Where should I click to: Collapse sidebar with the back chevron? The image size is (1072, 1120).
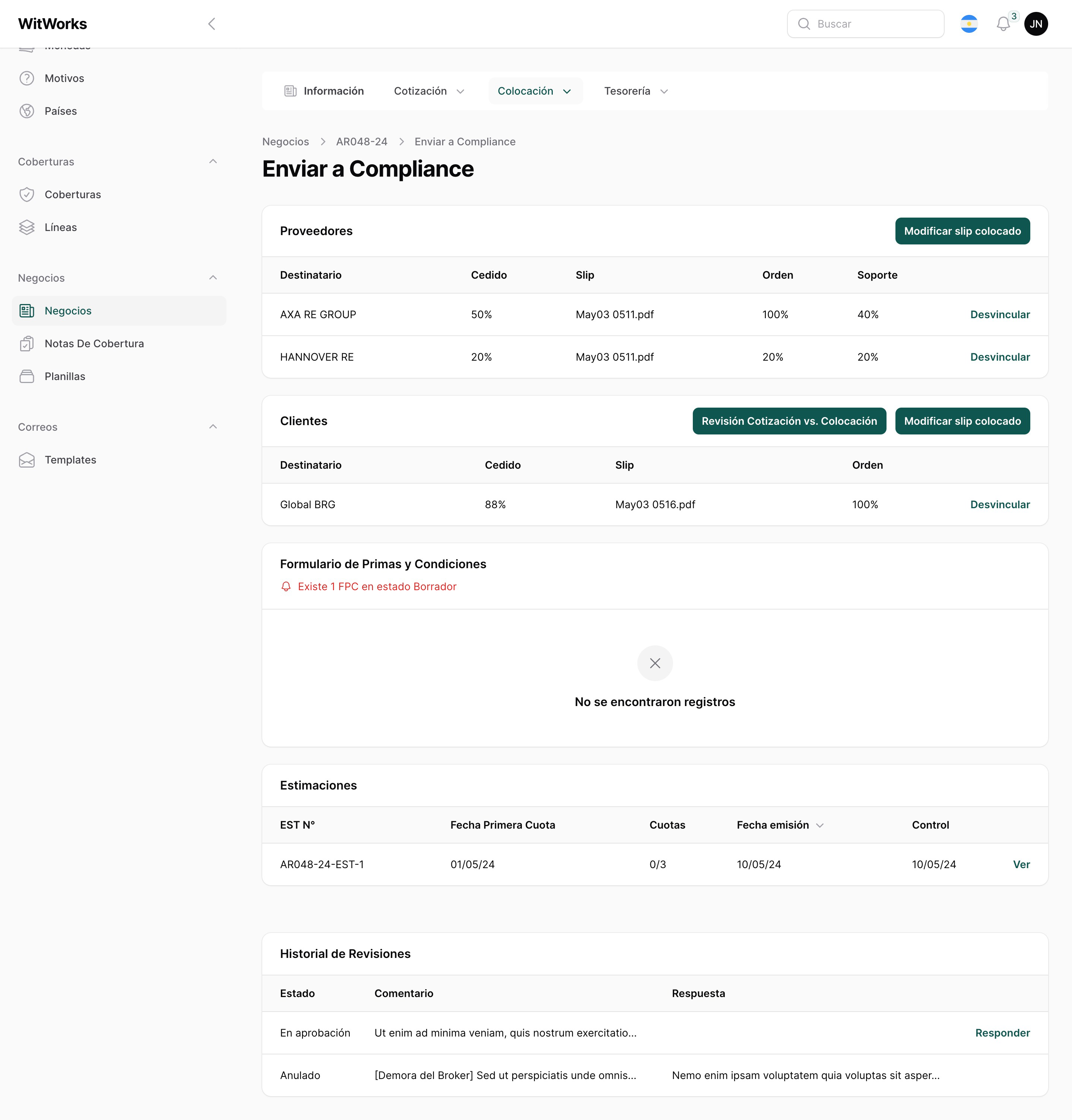click(x=212, y=23)
